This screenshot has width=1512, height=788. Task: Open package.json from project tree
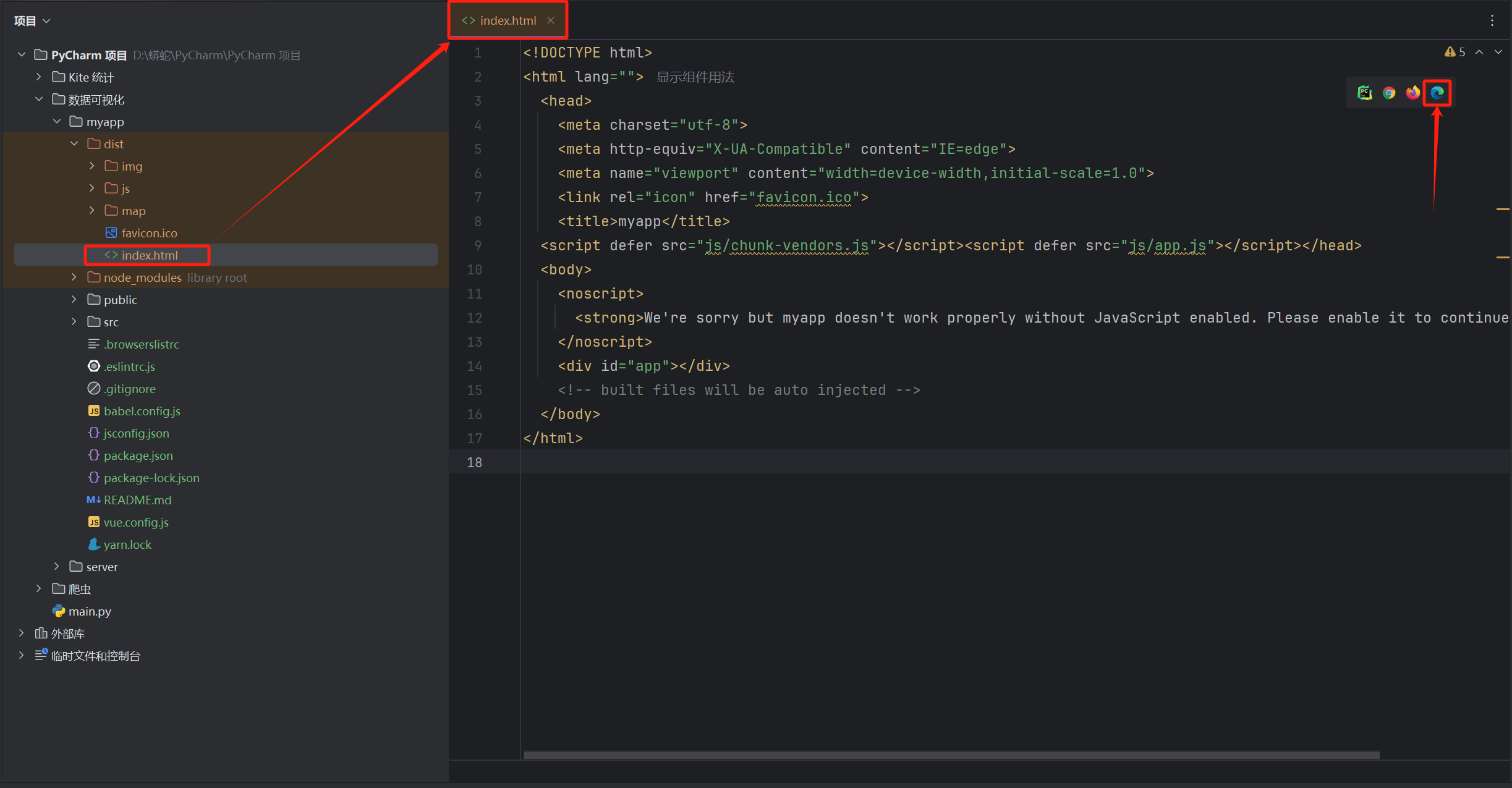click(138, 455)
